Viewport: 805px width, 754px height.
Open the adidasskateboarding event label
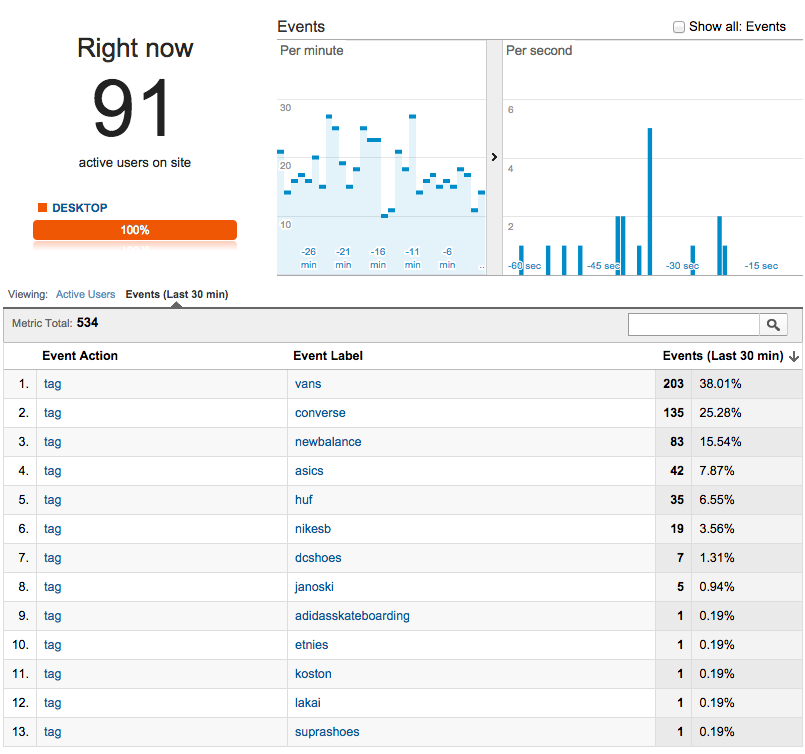click(352, 616)
